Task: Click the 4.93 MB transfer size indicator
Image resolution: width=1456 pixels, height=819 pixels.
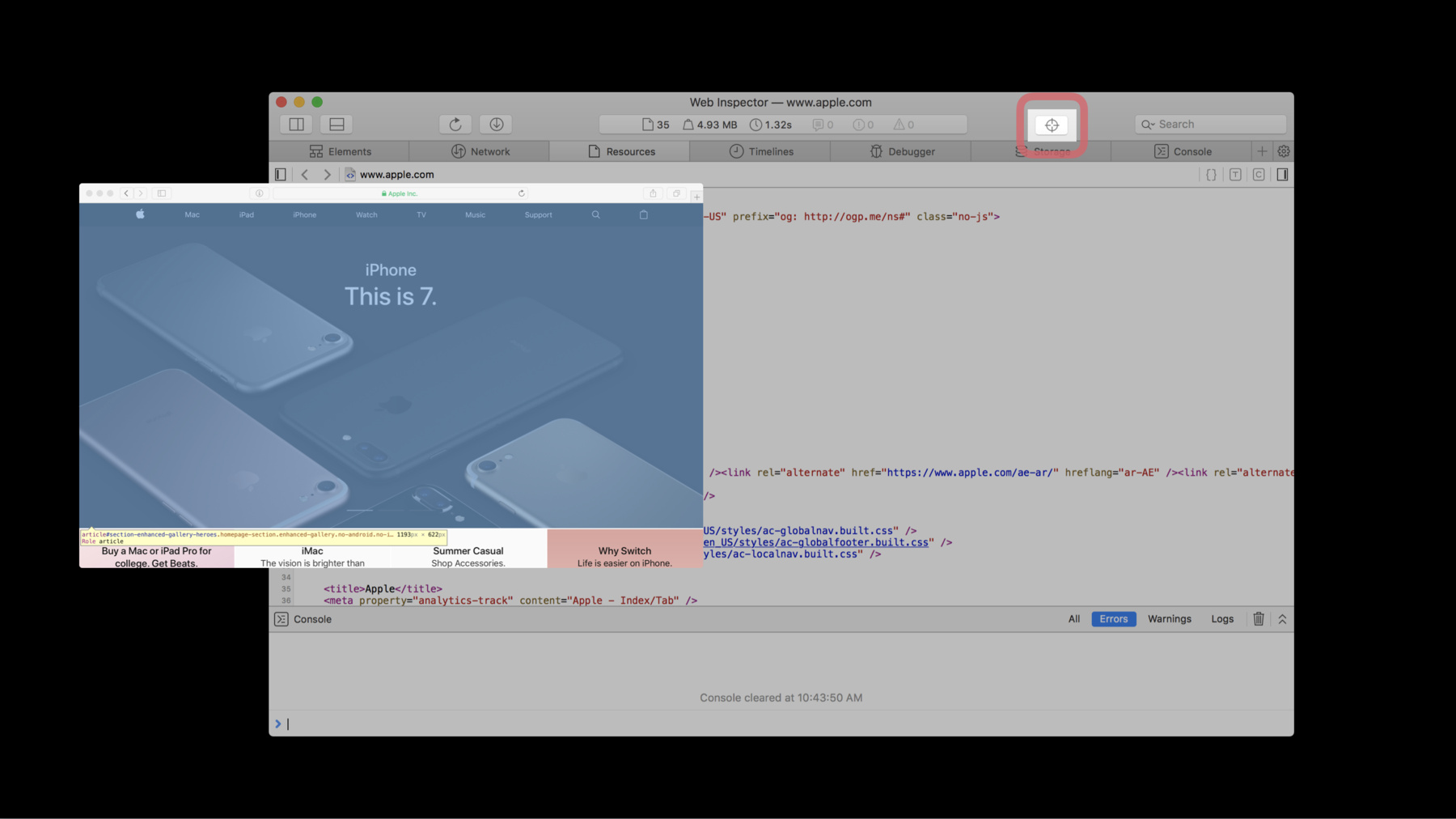Action: (710, 125)
